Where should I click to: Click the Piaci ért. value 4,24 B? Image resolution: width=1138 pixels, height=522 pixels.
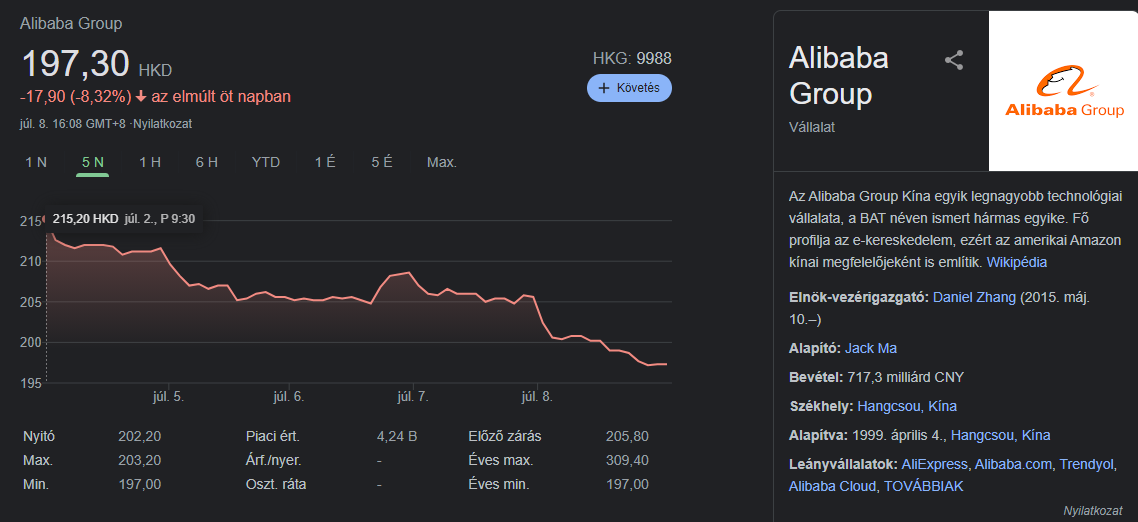click(397, 437)
